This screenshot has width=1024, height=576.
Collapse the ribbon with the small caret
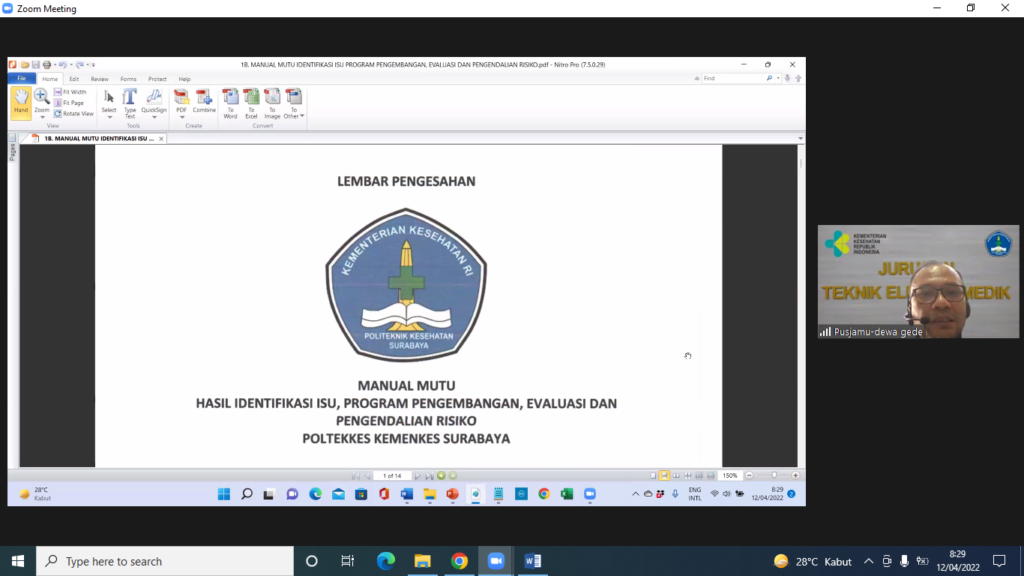point(697,78)
